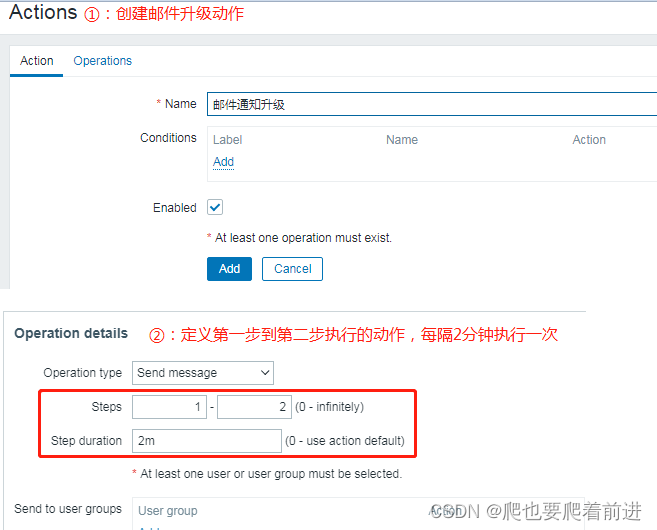Add a new condition via Add link

pos(223,162)
